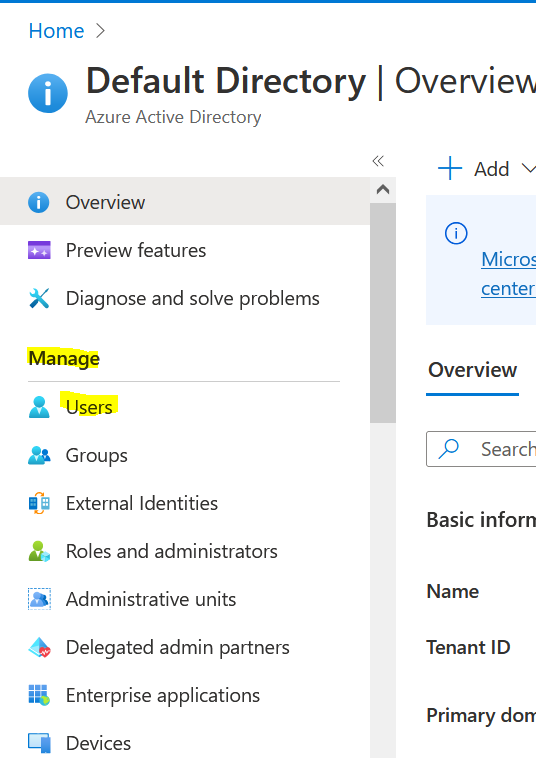Click the Delegated admin partners icon
536x758 pixels.
pyautogui.click(x=39, y=647)
